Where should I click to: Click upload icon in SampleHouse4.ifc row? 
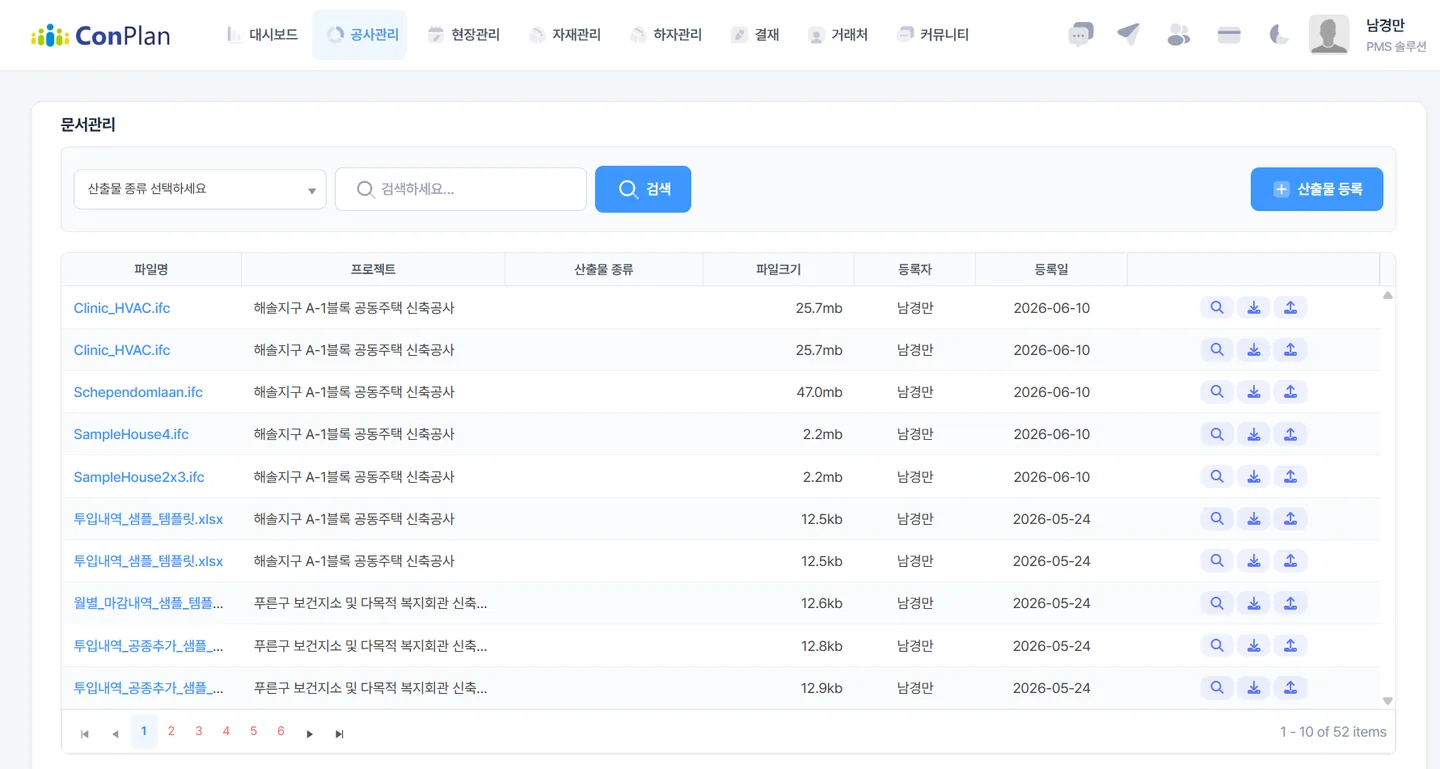1290,434
